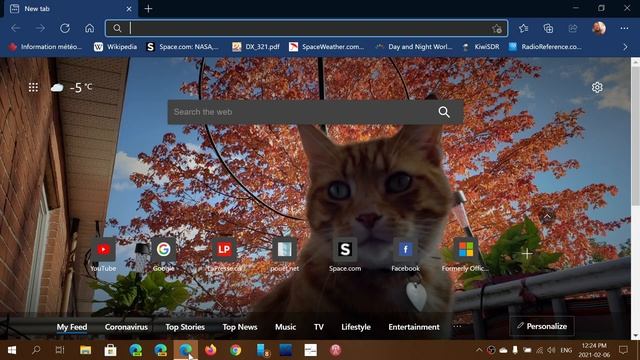This screenshot has width=640, height=360.
Task: Open Google quick link tile
Action: tap(164, 255)
